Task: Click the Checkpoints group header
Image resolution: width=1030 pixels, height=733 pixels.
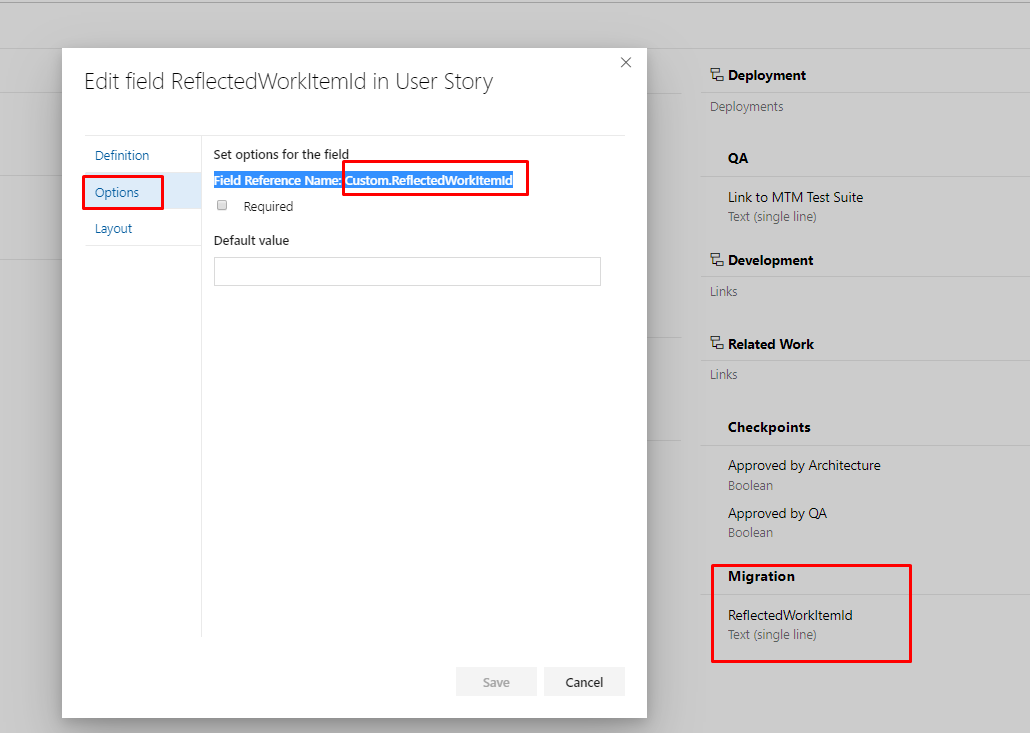Action: pyautogui.click(x=769, y=427)
